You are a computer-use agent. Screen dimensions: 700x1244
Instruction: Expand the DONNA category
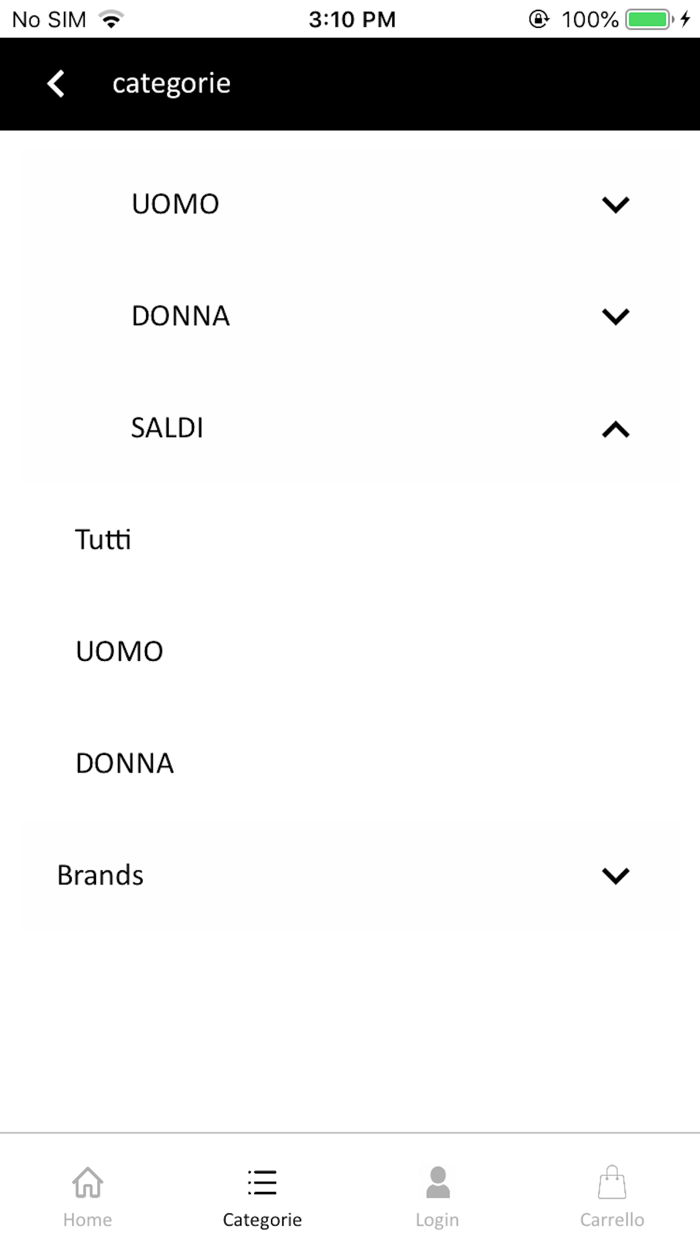point(350,315)
